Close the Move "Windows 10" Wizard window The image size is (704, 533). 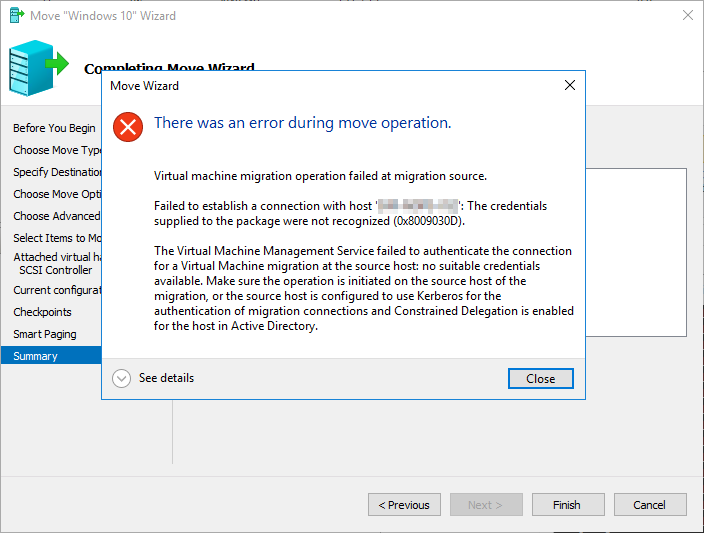pos(687,15)
